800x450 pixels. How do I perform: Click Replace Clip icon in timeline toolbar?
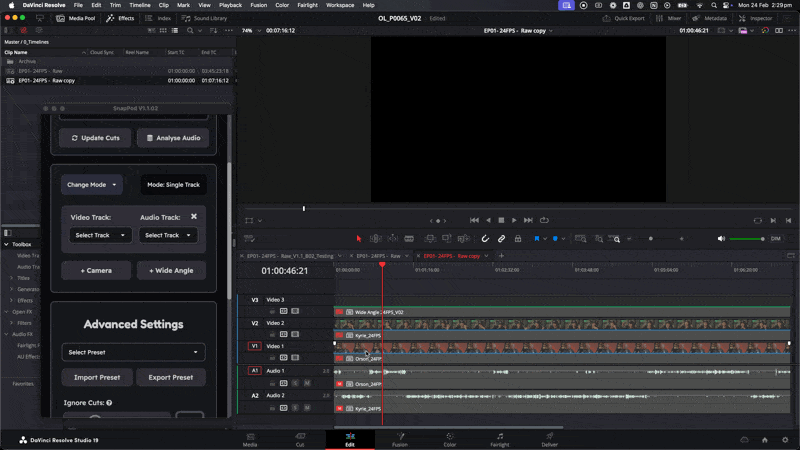point(463,239)
